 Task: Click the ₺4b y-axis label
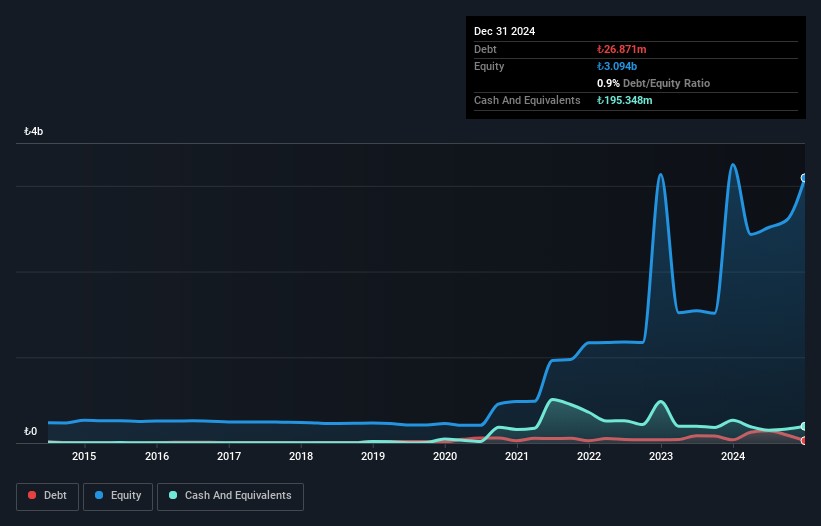(x=34, y=132)
